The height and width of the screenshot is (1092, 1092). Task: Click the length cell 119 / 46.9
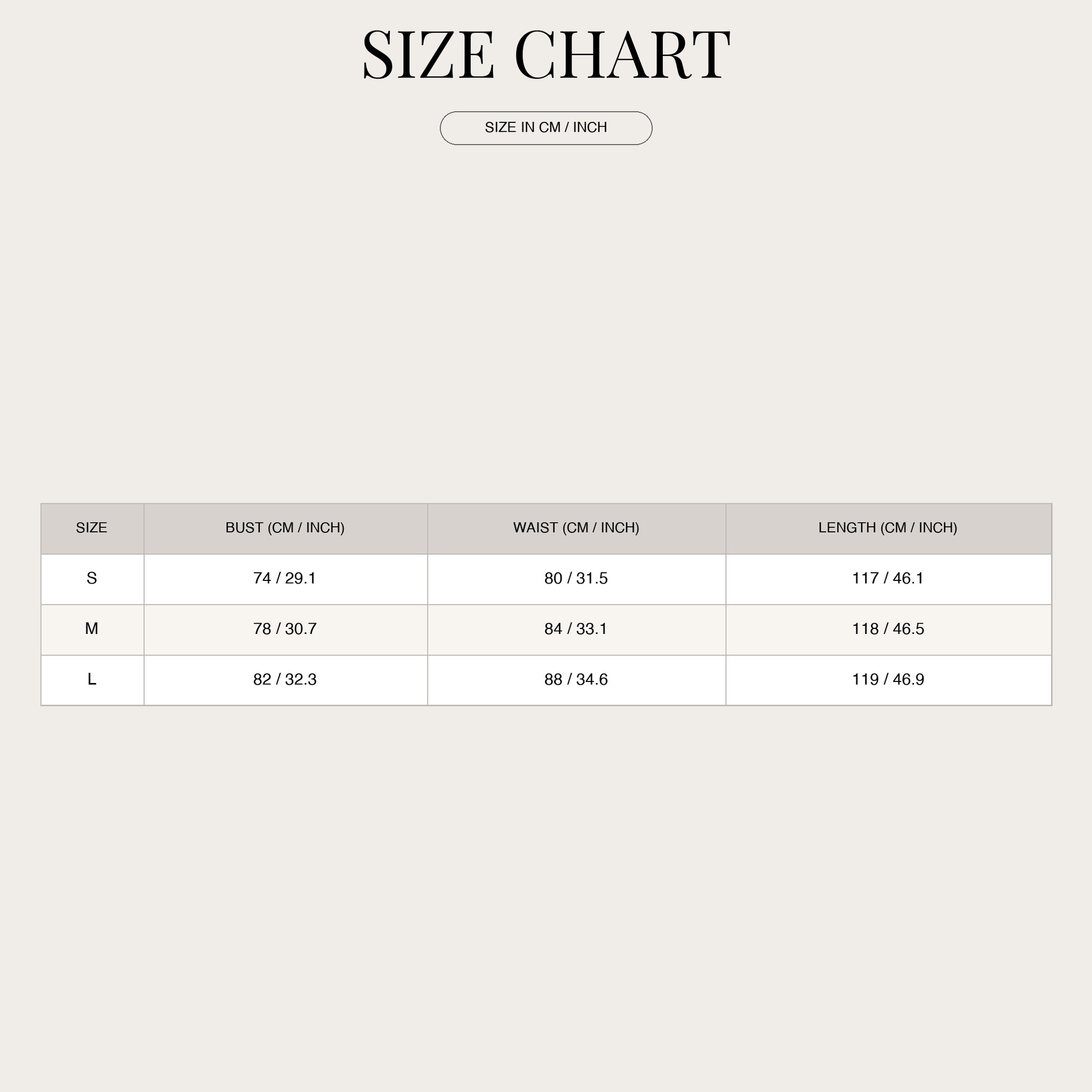[888, 680]
